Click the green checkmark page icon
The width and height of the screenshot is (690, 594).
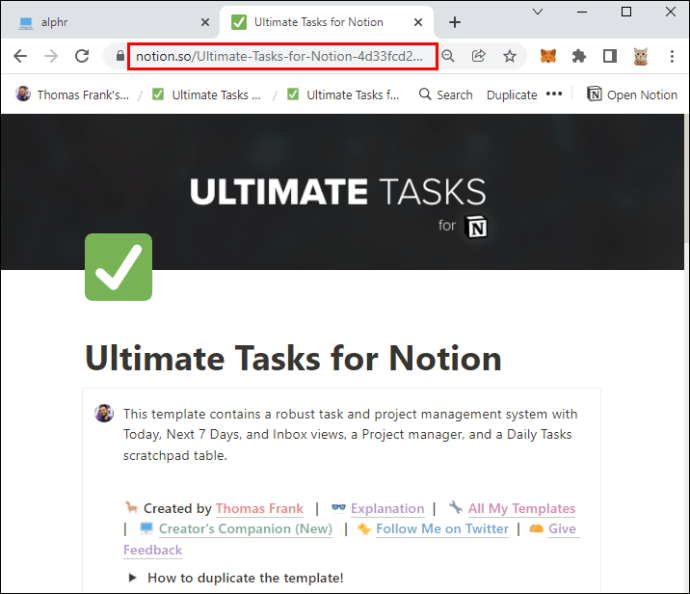[x=118, y=267]
